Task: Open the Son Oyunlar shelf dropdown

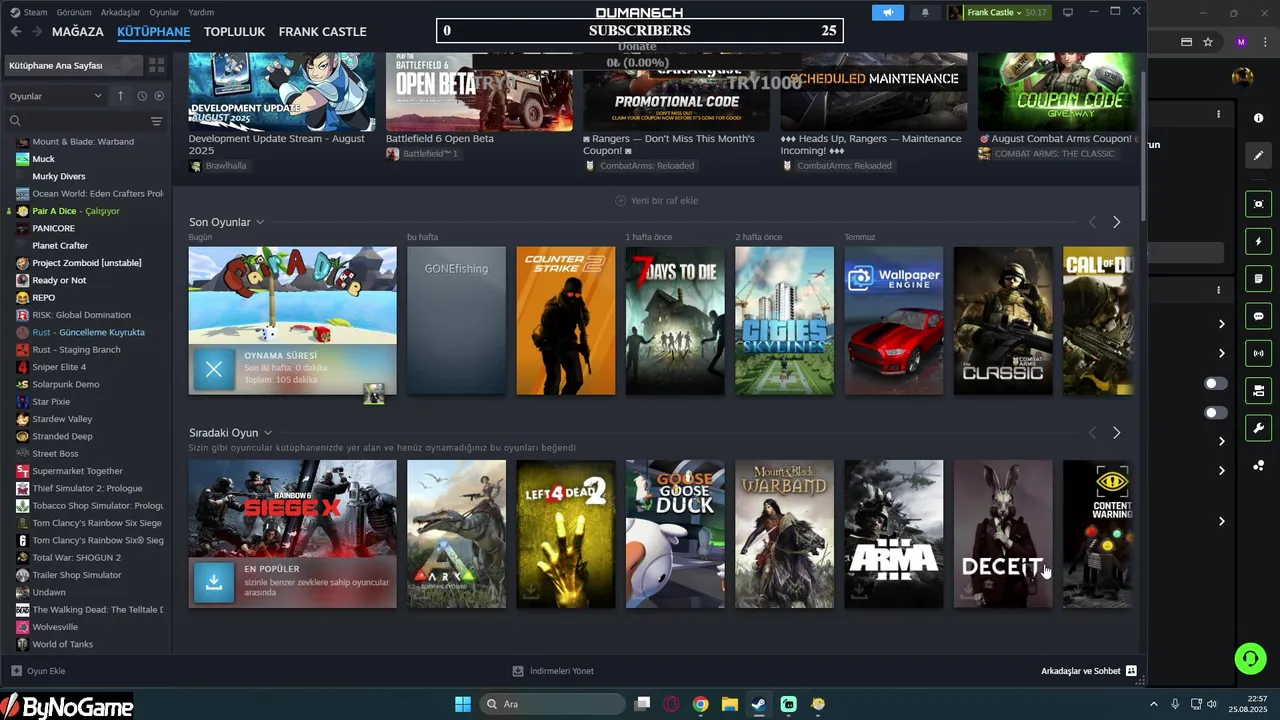Action: pos(260,222)
